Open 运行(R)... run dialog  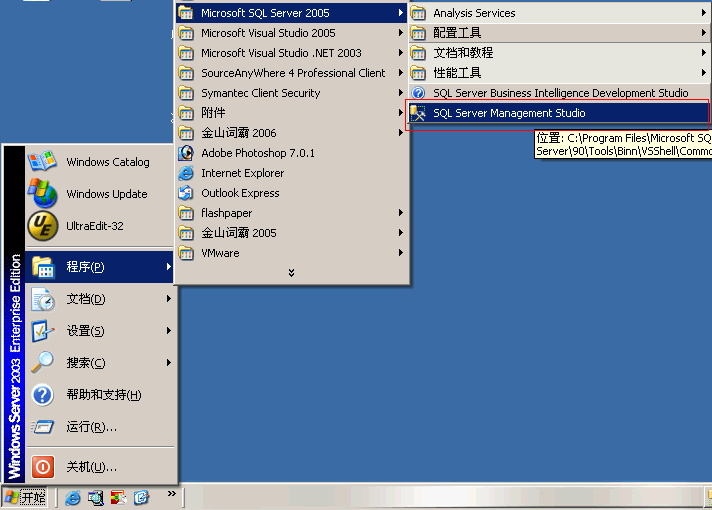tap(100, 427)
